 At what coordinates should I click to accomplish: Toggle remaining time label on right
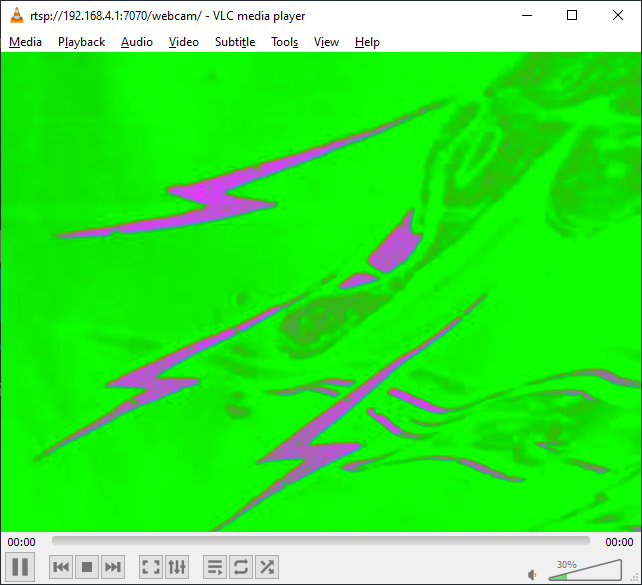coord(619,542)
